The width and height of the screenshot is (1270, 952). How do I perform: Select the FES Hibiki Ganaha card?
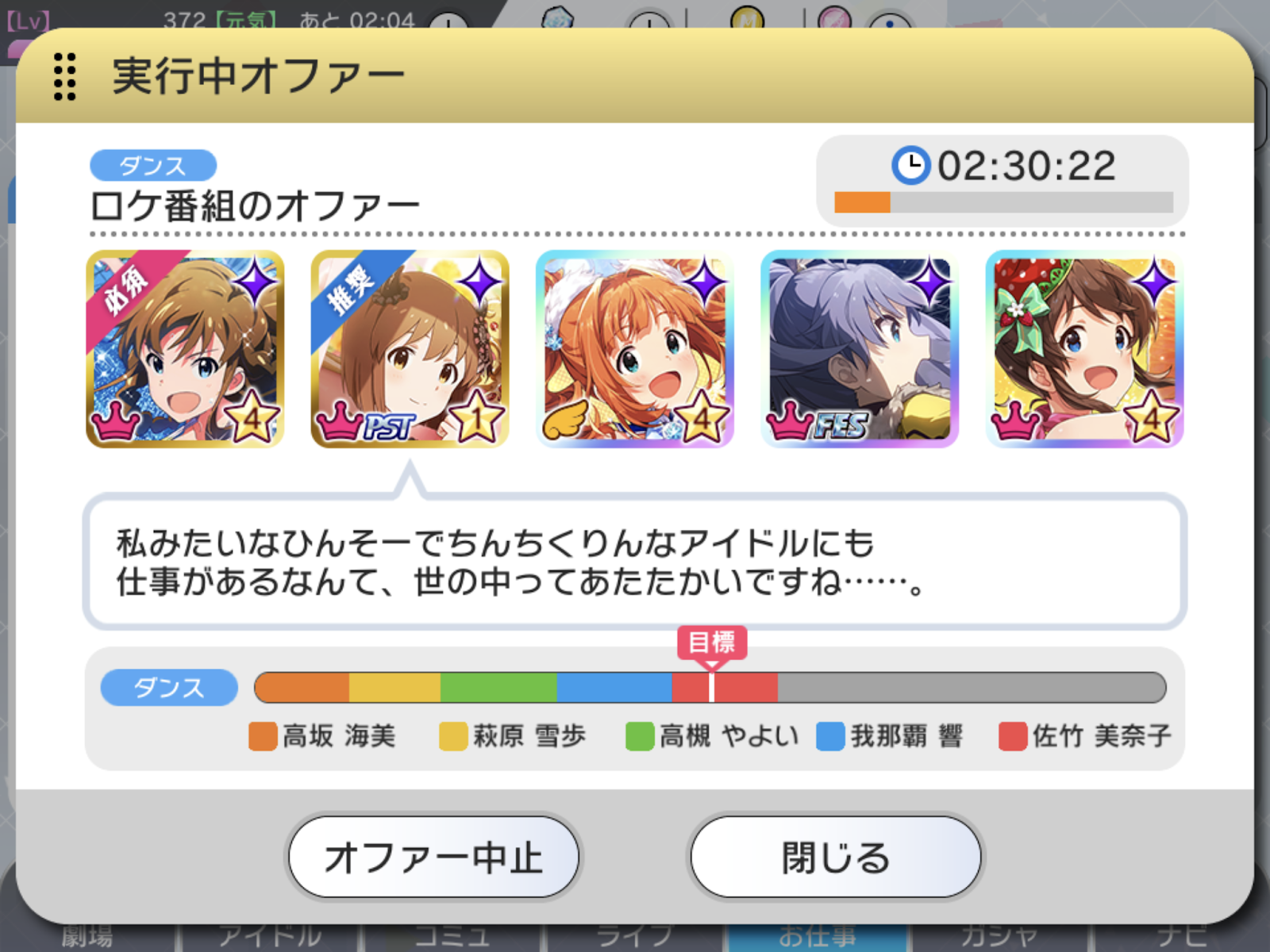click(860, 349)
